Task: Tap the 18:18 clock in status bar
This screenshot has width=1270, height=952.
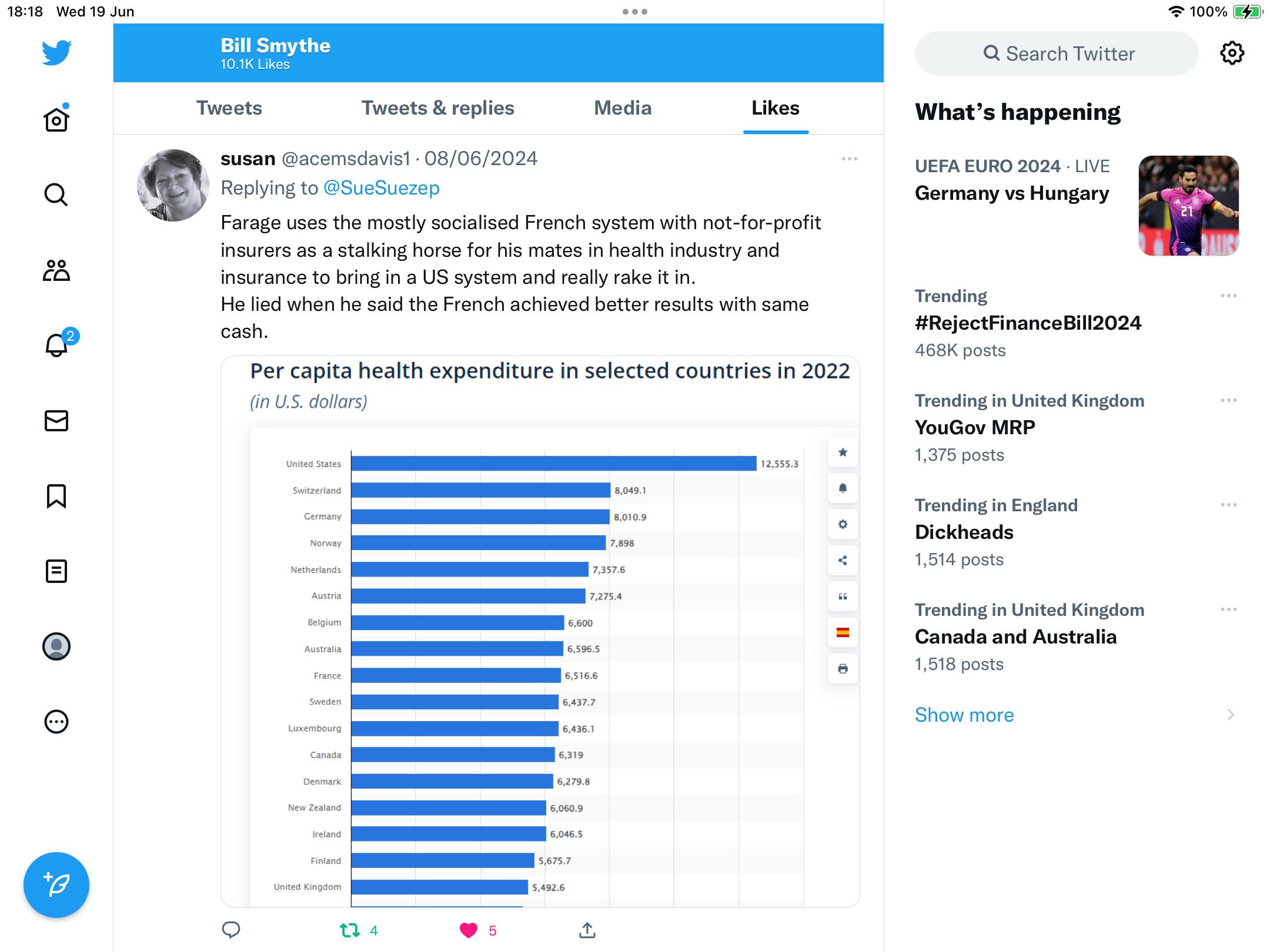Action: [x=25, y=12]
